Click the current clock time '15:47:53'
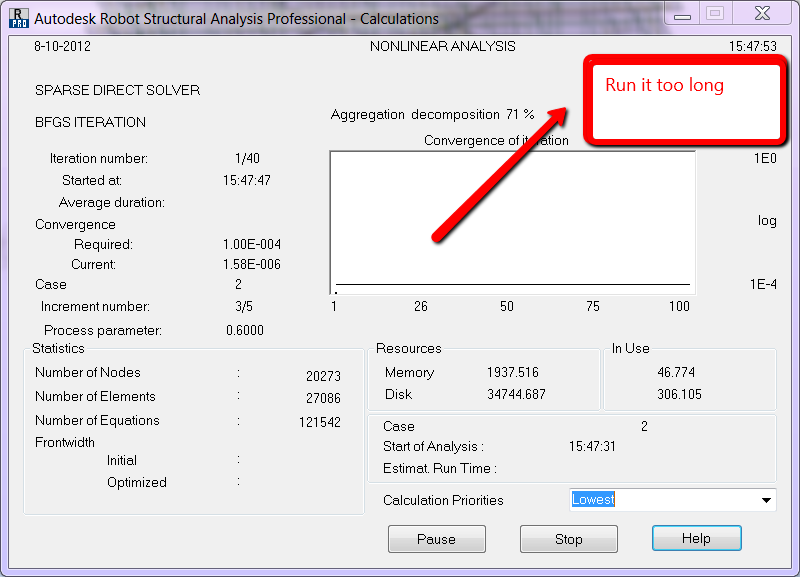 (x=753, y=46)
